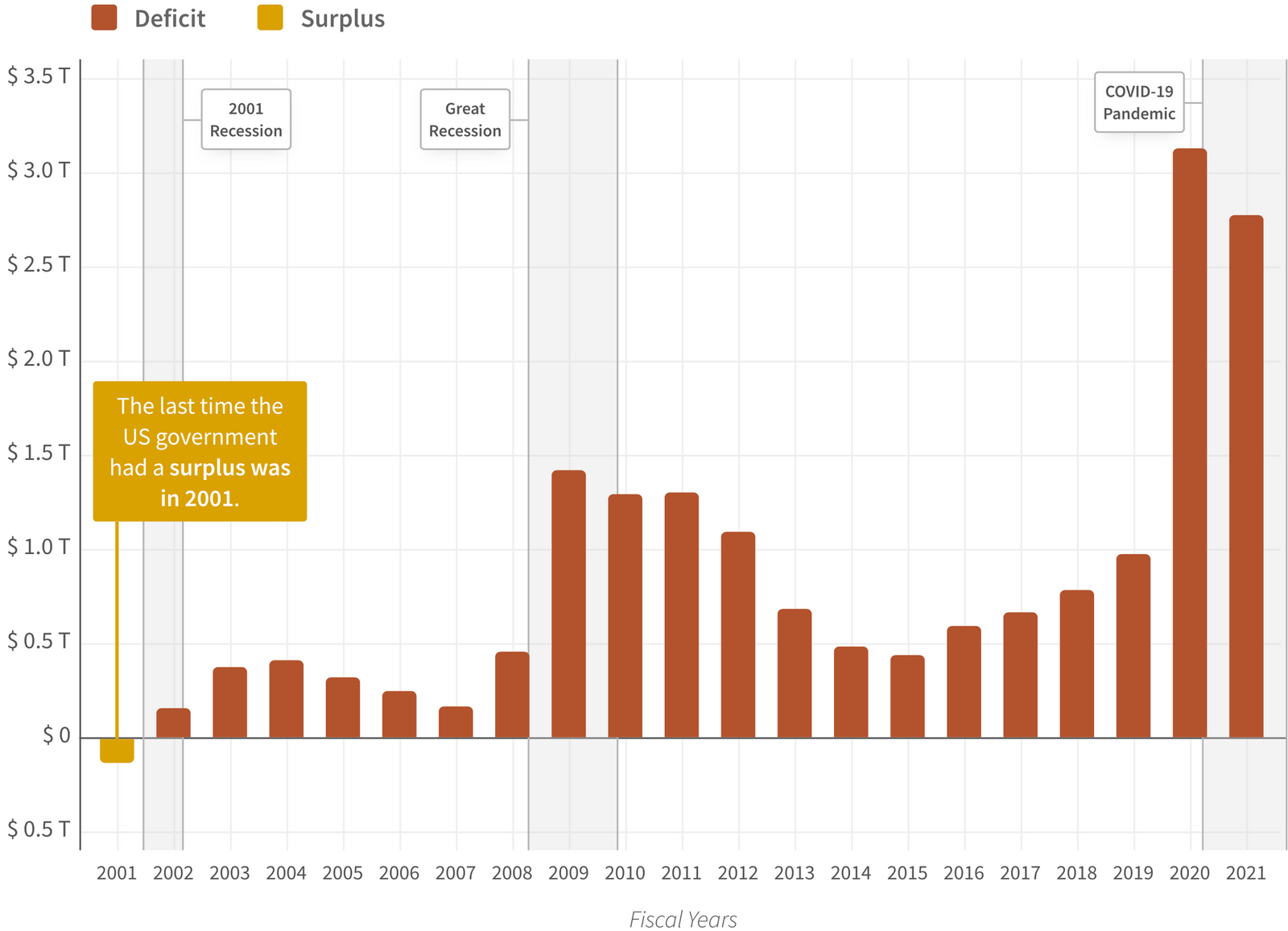Click the Deficit legend color swatch
Screen dimensions: 1288x931
tap(104, 18)
